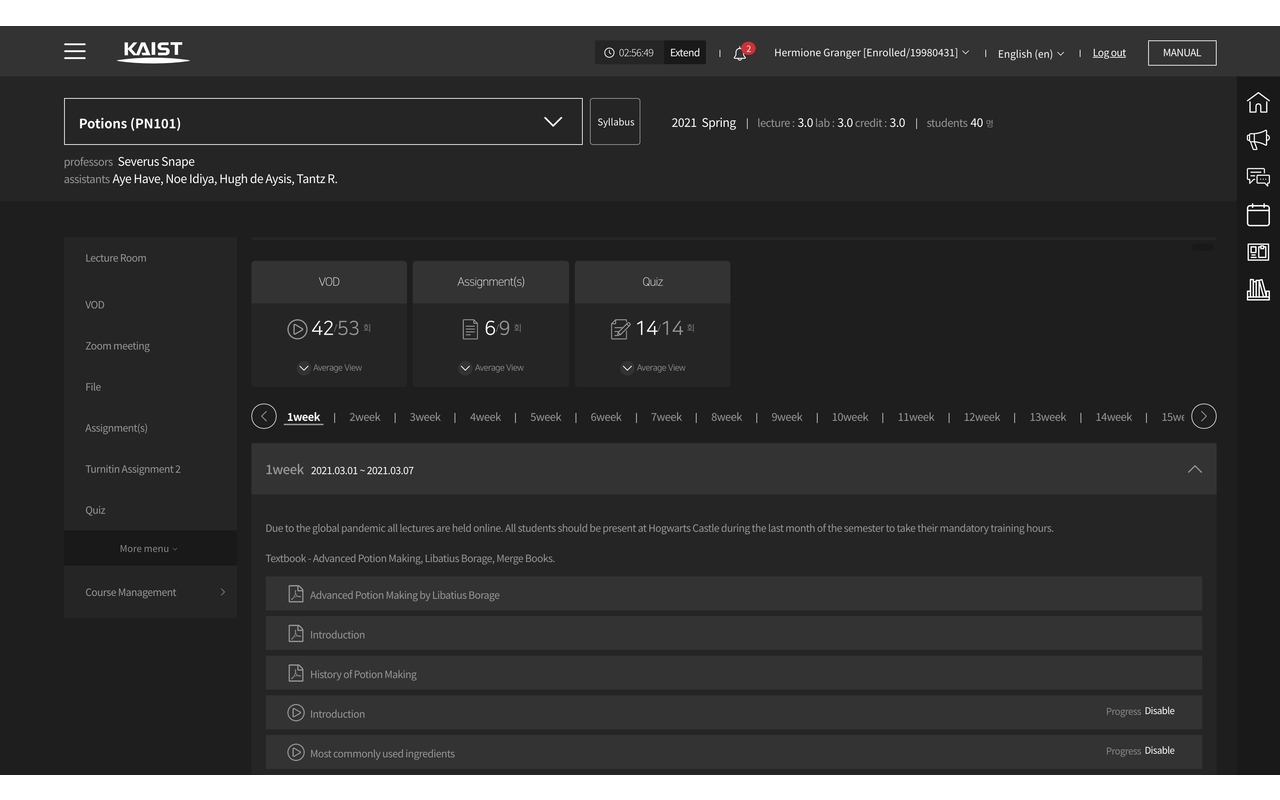Click the session timer clock icon
This screenshot has height=800, width=1280.
[609, 53]
